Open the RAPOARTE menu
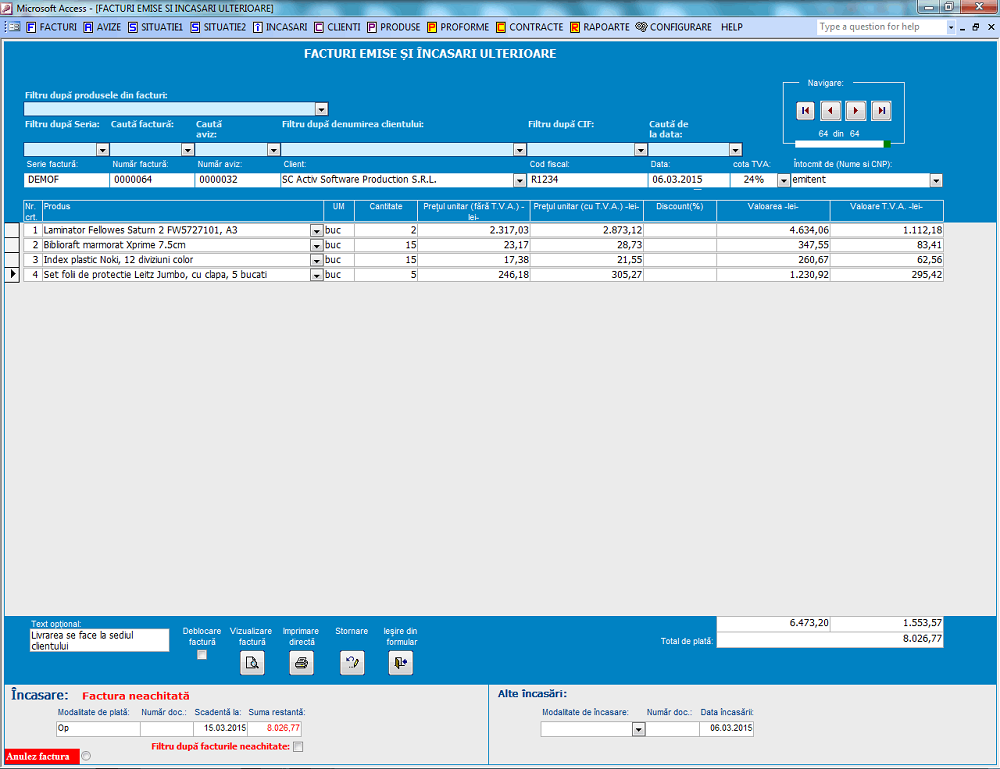The image size is (1000, 769). (x=599, y=27)
